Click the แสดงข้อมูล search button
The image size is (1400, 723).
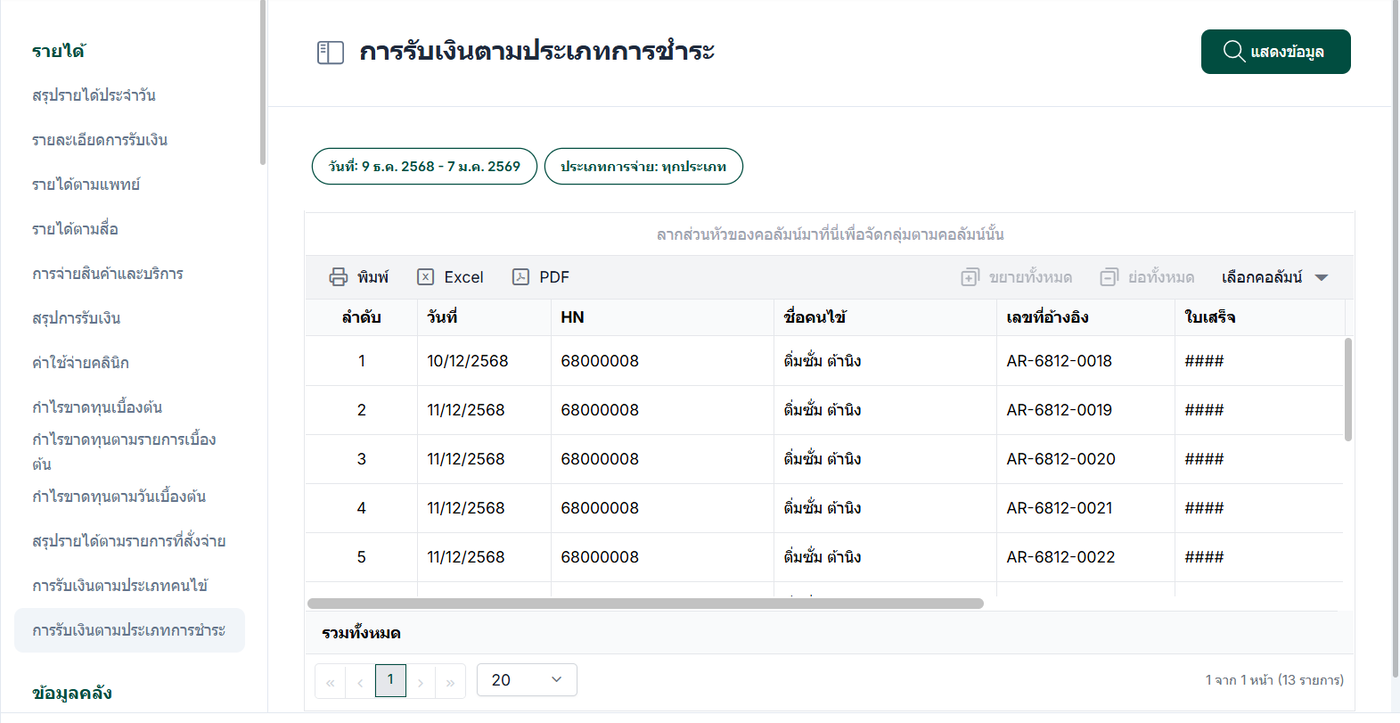[x=1276, y=52]
